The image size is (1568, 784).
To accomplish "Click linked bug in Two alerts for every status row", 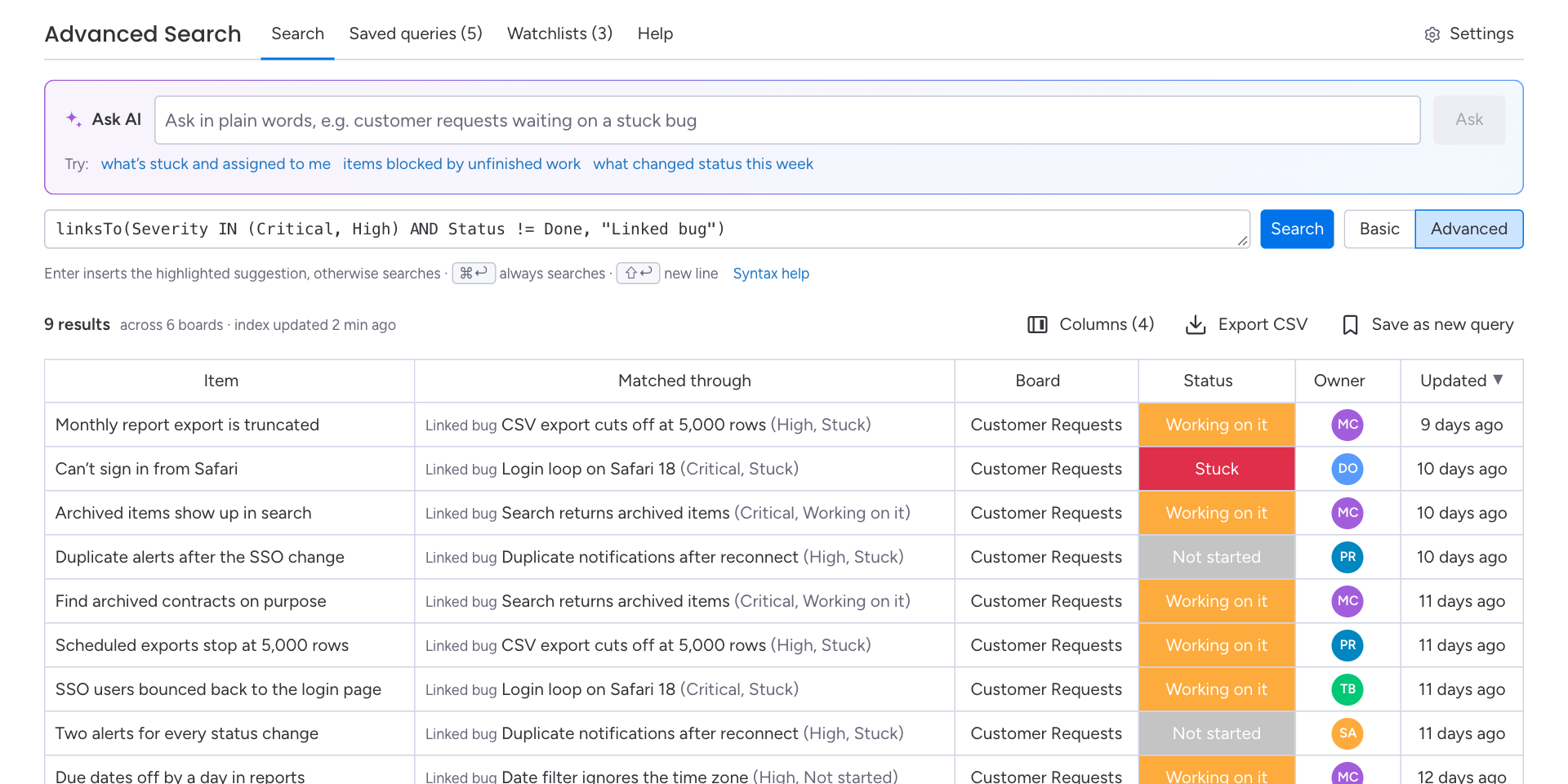I will tap(650, 733).
